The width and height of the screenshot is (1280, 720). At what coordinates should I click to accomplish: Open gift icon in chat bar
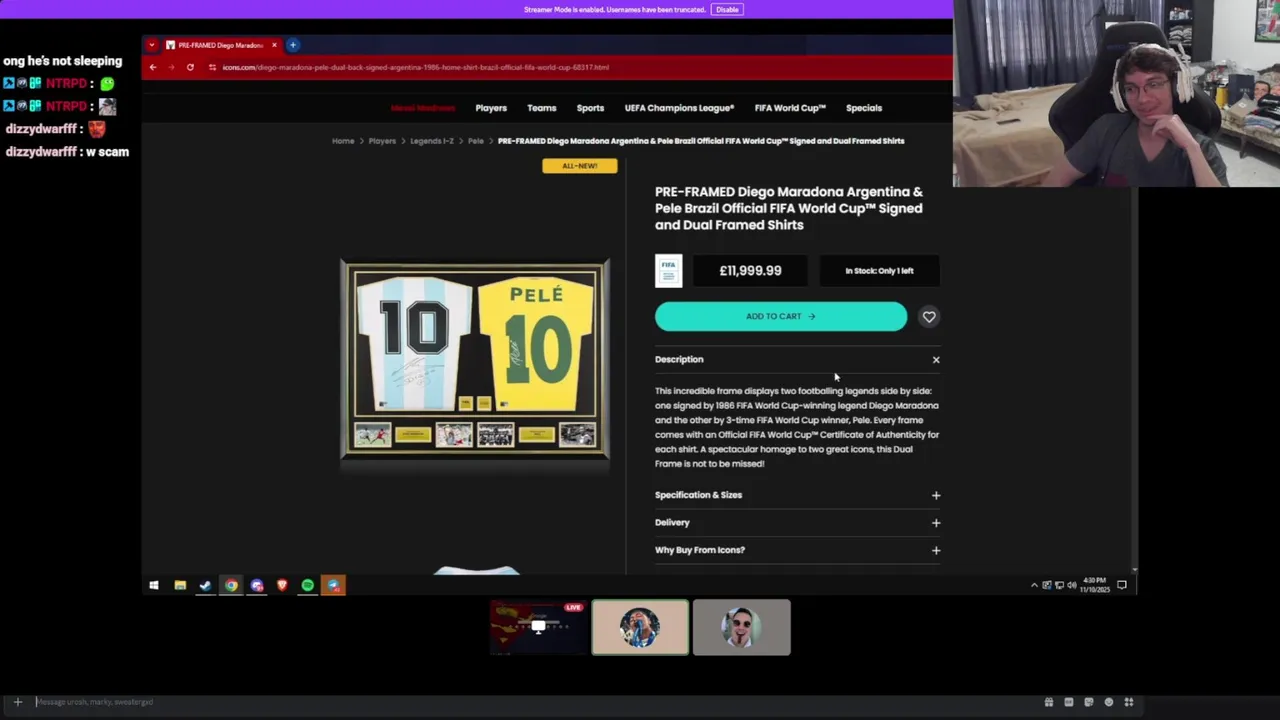click(1049, 702)
